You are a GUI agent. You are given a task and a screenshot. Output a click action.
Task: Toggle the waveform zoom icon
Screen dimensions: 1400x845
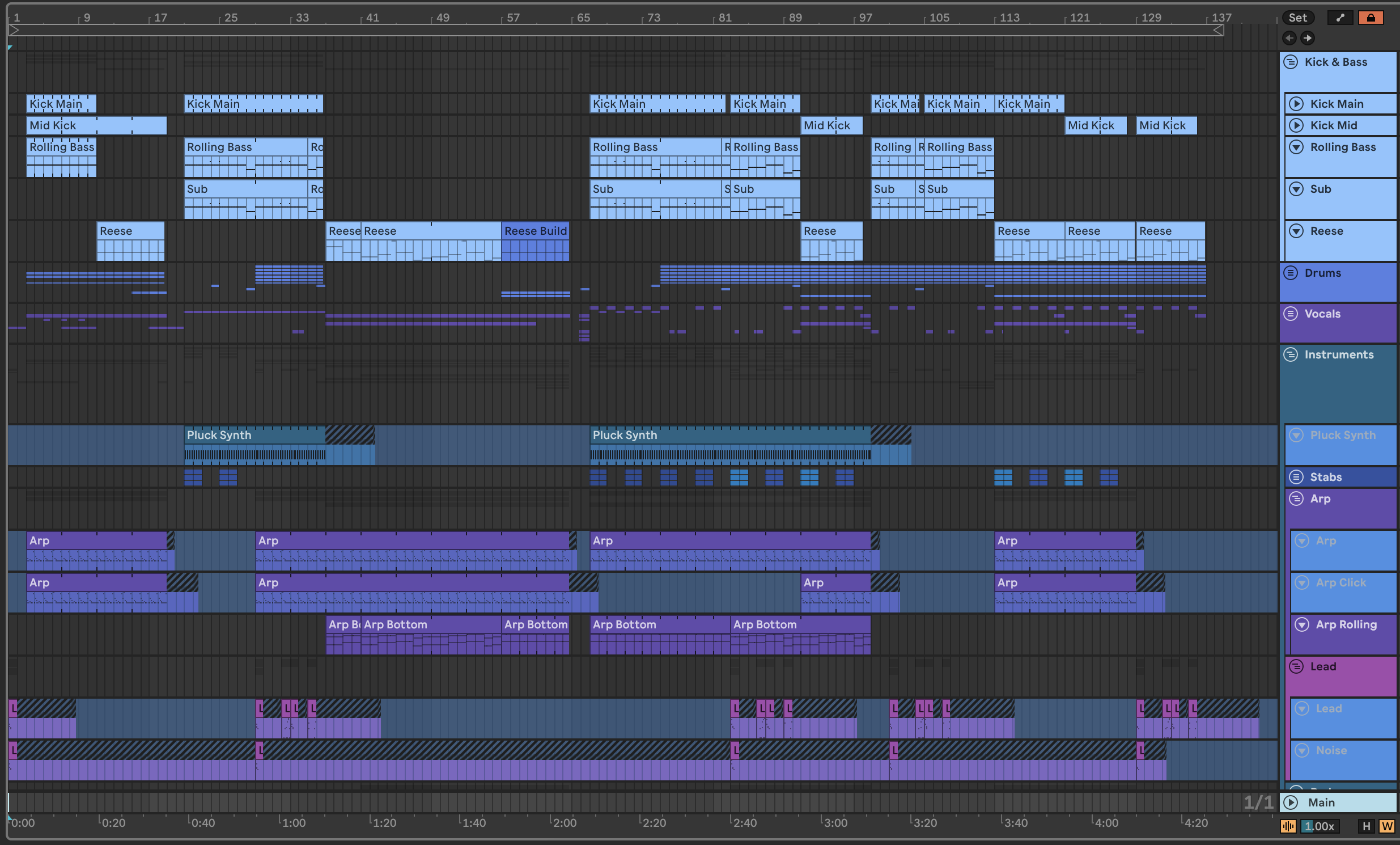(1288, 826)
